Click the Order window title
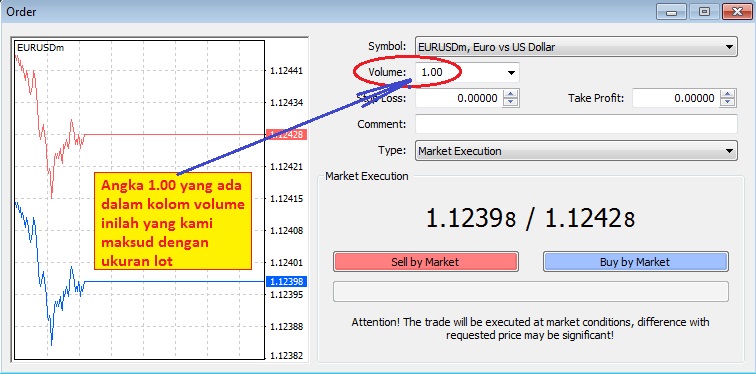 (21, 12)
